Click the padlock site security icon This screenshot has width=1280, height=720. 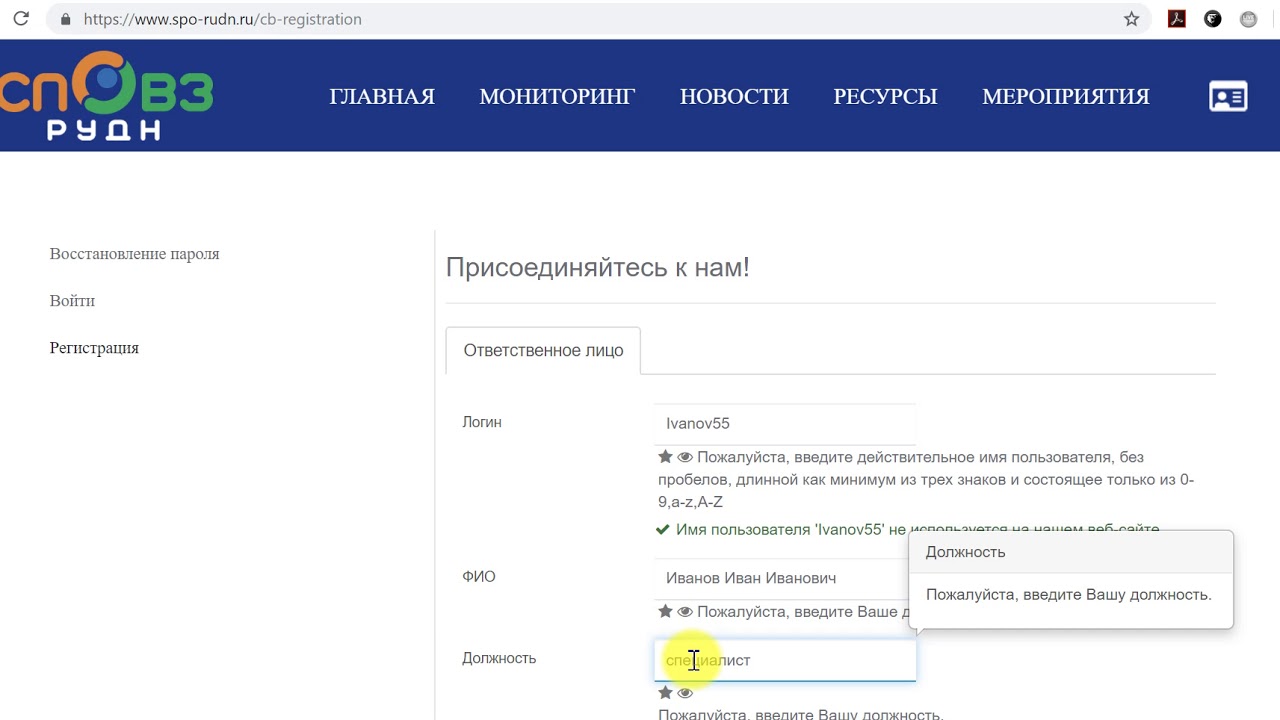point(66,19)
